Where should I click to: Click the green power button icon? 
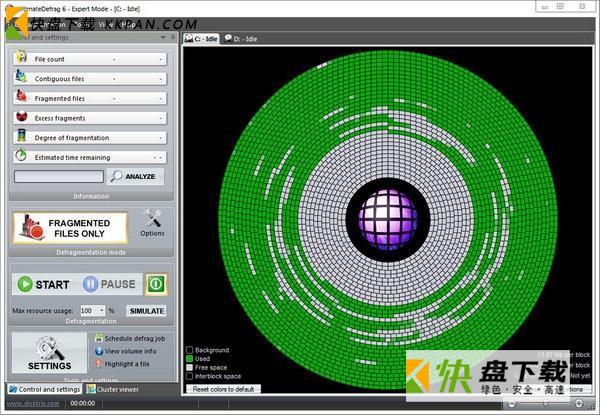[156, 284]
